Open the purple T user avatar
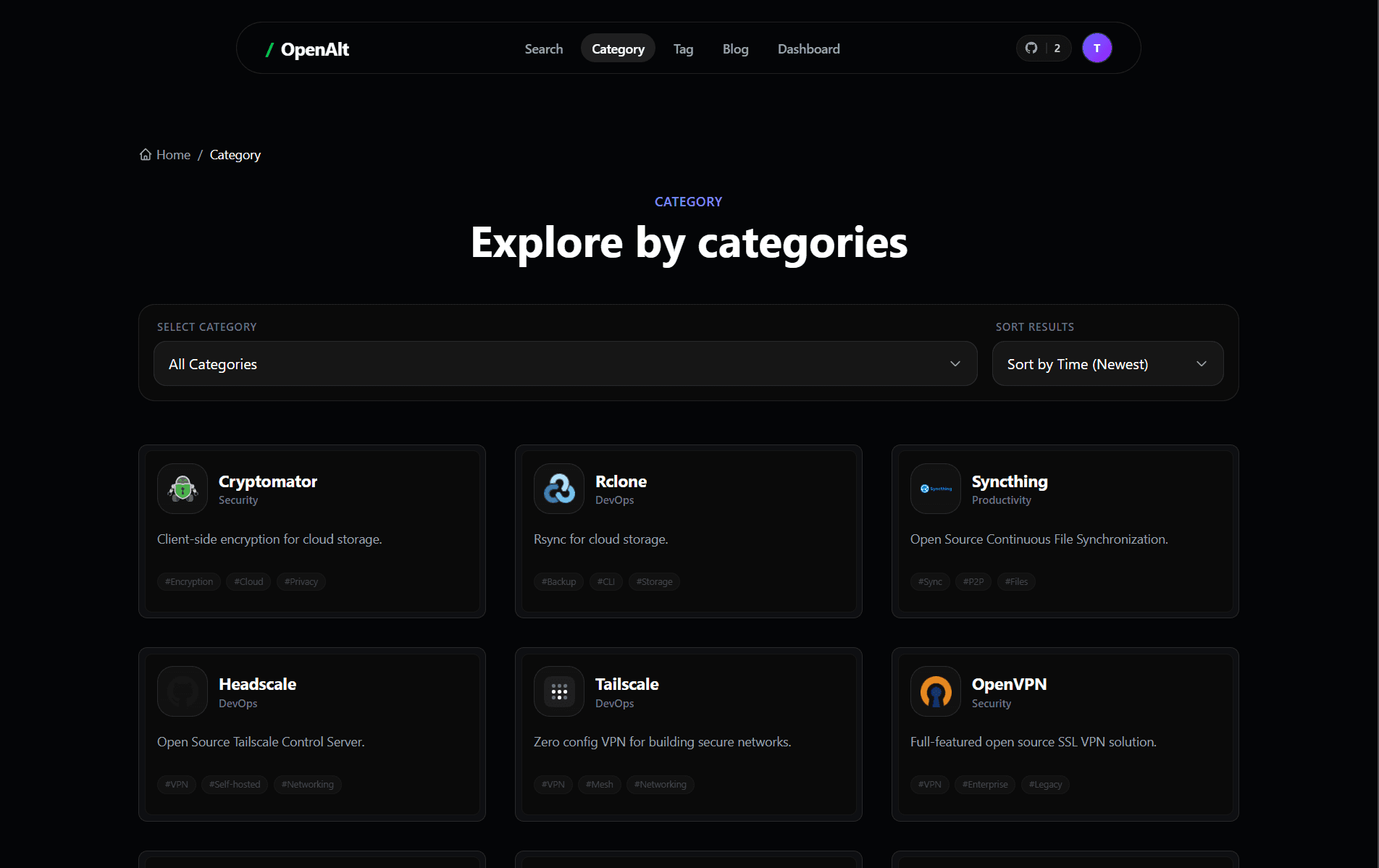The height and width of the screenshot is (868, 1379). click(x=1097, y=49)
